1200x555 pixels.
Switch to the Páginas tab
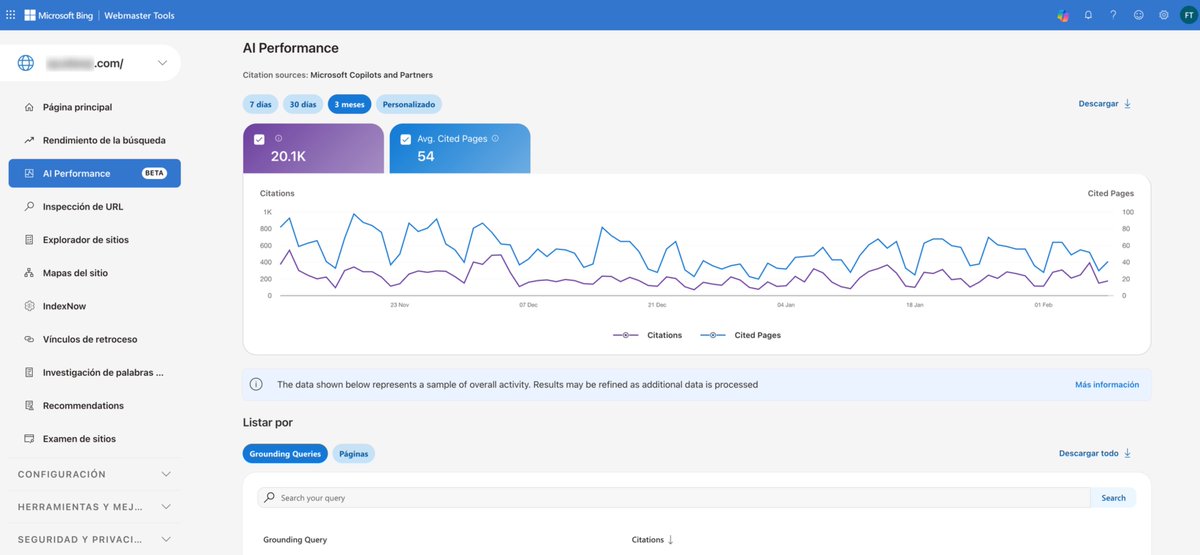(354, 454)
